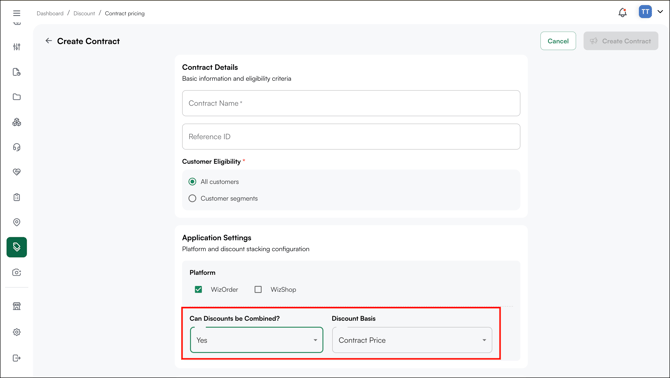Open the camera sidebar icon
This screenshot has width=670, height=378.
17,273
